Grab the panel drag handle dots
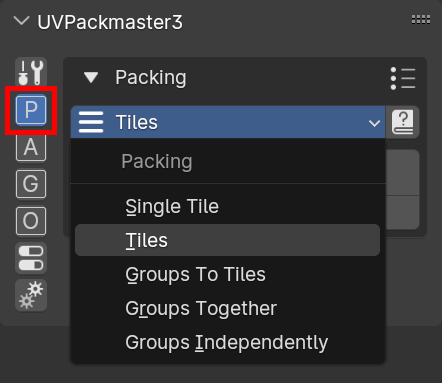The image size is (442, 383). [421, 20]
